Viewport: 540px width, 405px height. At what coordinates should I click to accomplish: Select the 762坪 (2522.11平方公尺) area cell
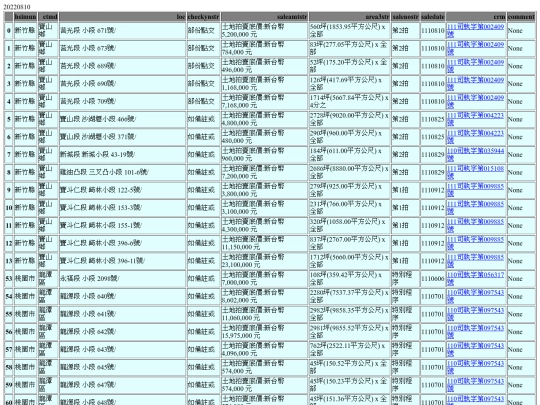point(349,350)
